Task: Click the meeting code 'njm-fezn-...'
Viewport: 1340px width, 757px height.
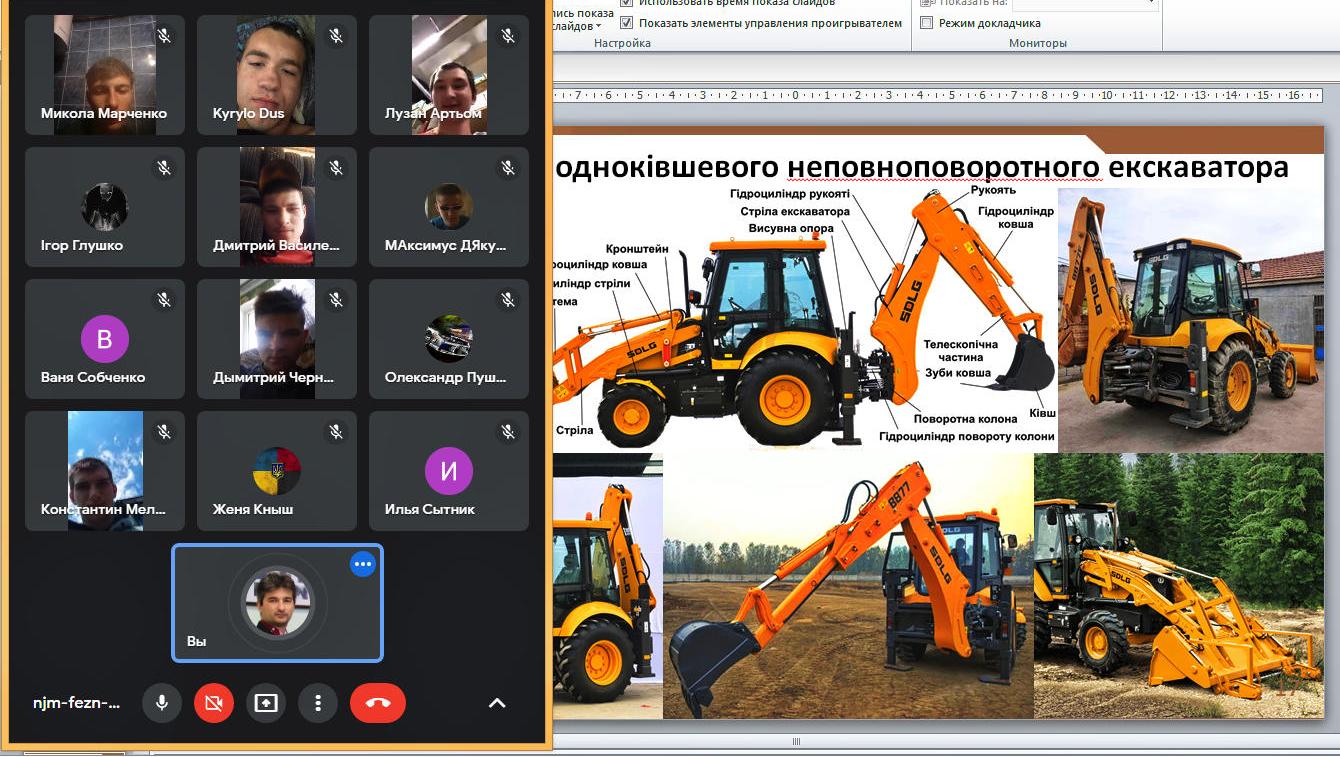Action: [76, 703]
